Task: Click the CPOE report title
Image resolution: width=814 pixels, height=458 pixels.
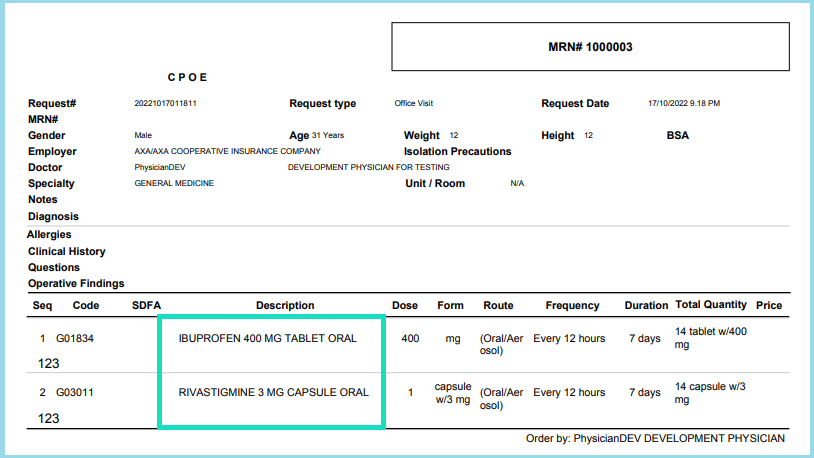Action: [x=188, y=77]
